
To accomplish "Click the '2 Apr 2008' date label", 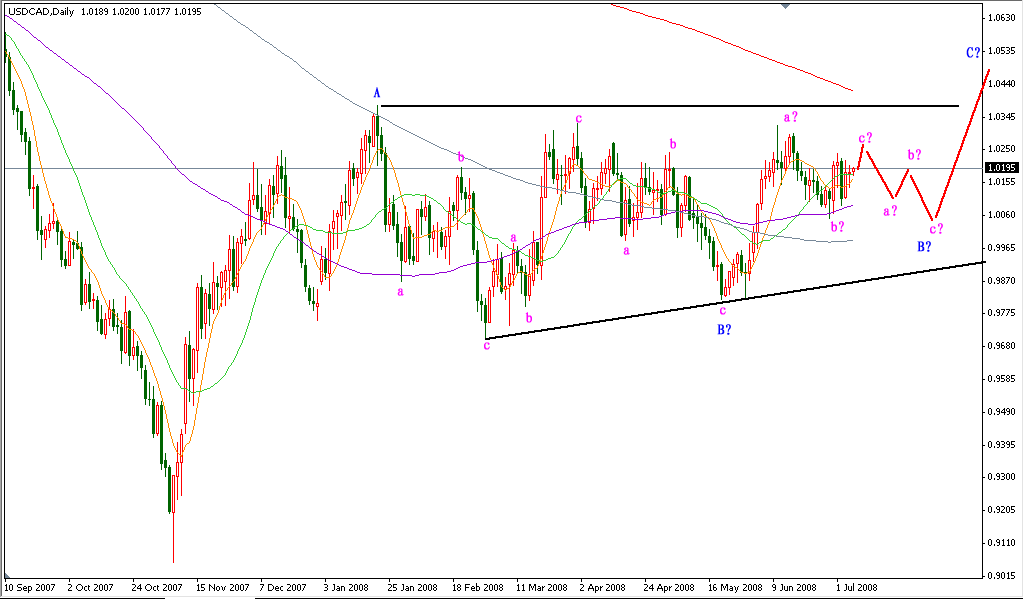I will pos(603,587).
